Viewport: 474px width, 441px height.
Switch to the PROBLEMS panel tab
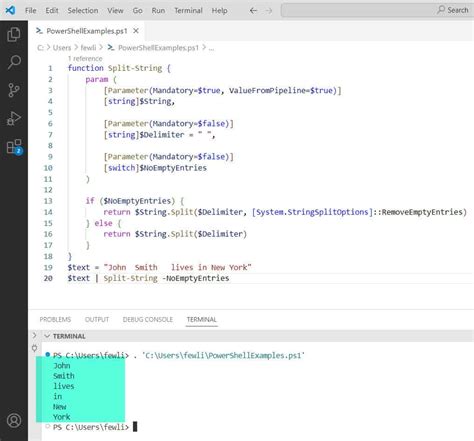[x=55, y=319]
